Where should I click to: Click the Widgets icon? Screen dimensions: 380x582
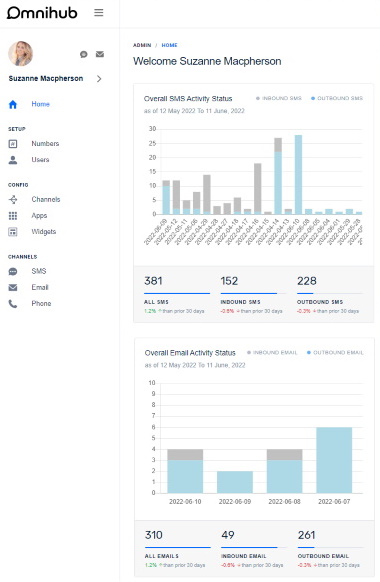13,232
